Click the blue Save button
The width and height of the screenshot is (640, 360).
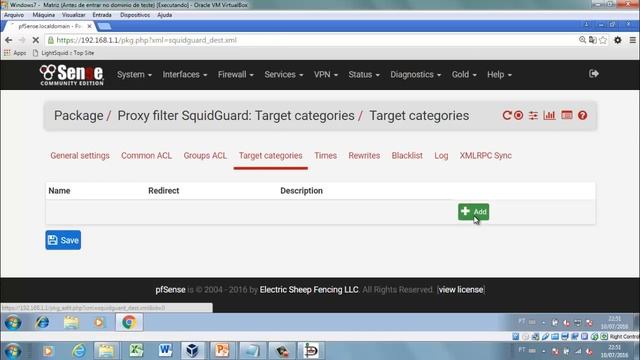coord(63,240)
